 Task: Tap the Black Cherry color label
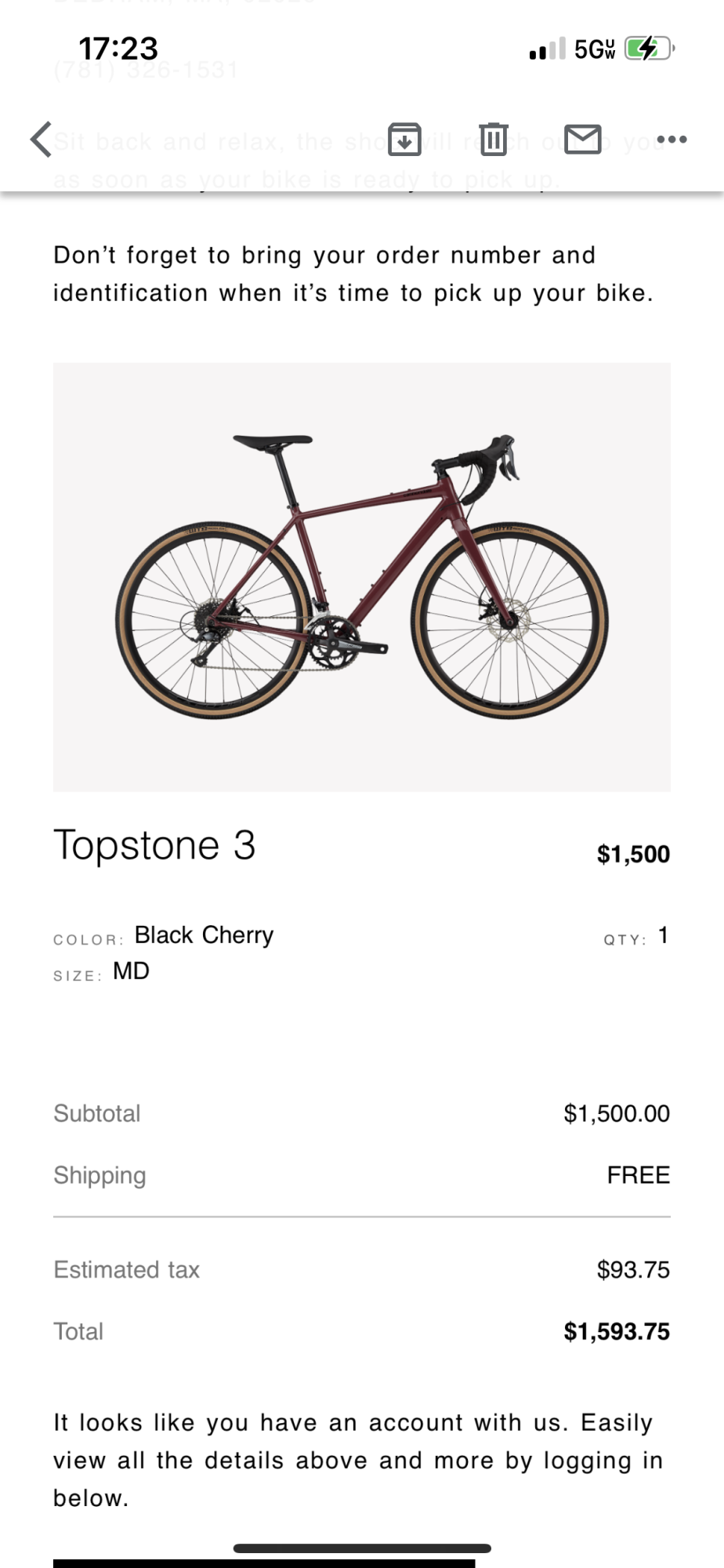tap(202, 935)
